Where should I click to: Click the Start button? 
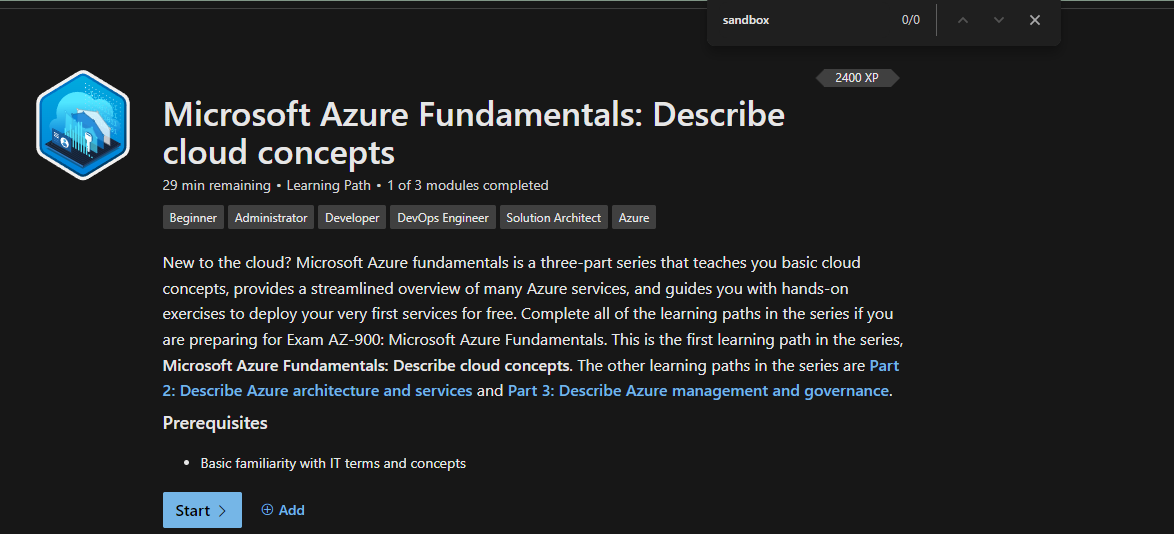tap(202, 510)
